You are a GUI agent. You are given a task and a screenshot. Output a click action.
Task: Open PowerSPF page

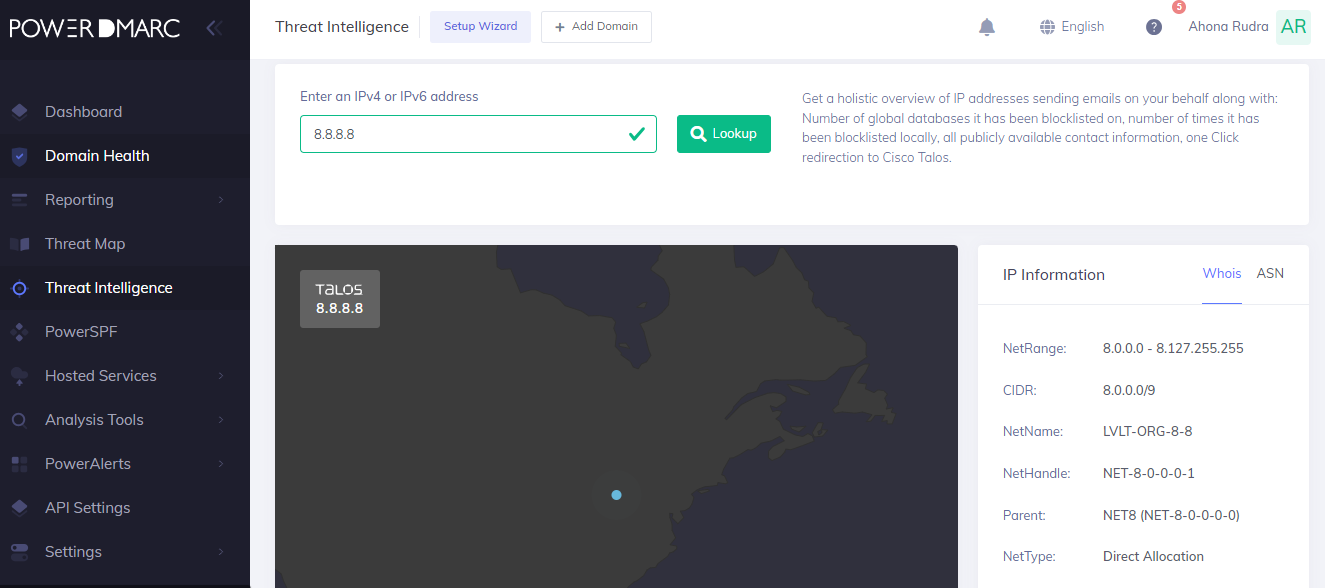point(81,332)
